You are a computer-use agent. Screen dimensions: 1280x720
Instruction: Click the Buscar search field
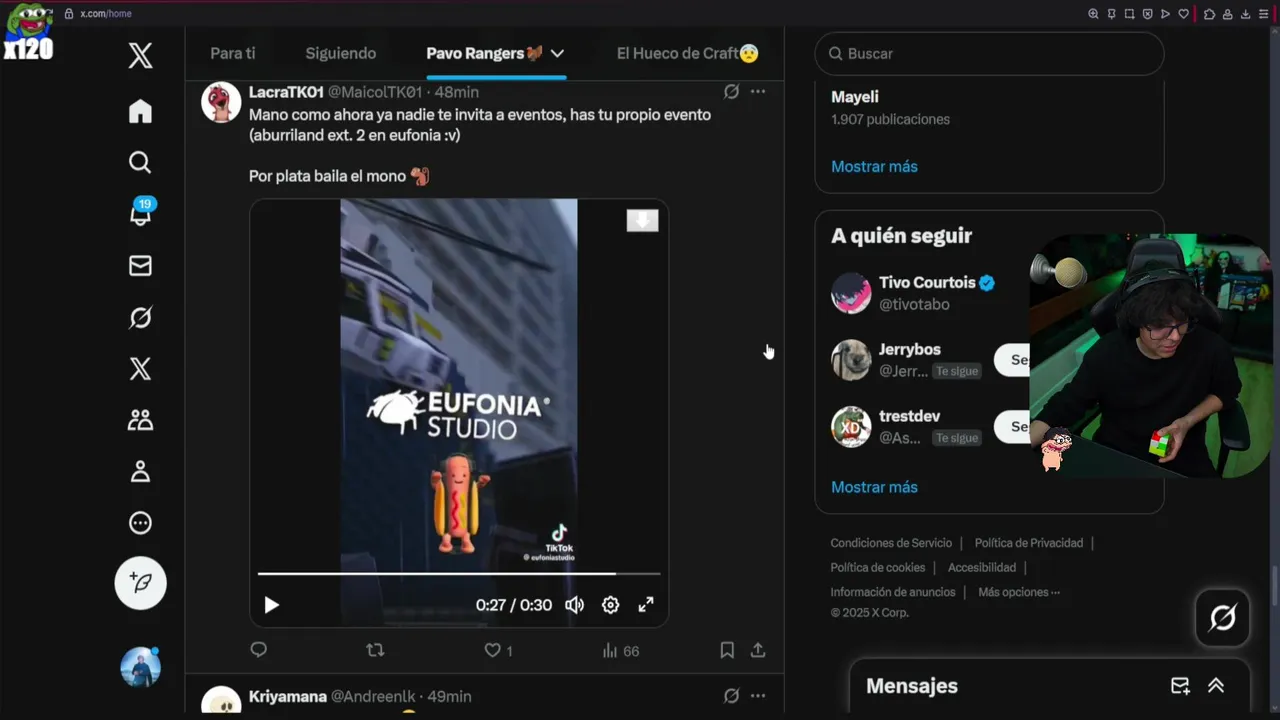(x=990, y=53)
